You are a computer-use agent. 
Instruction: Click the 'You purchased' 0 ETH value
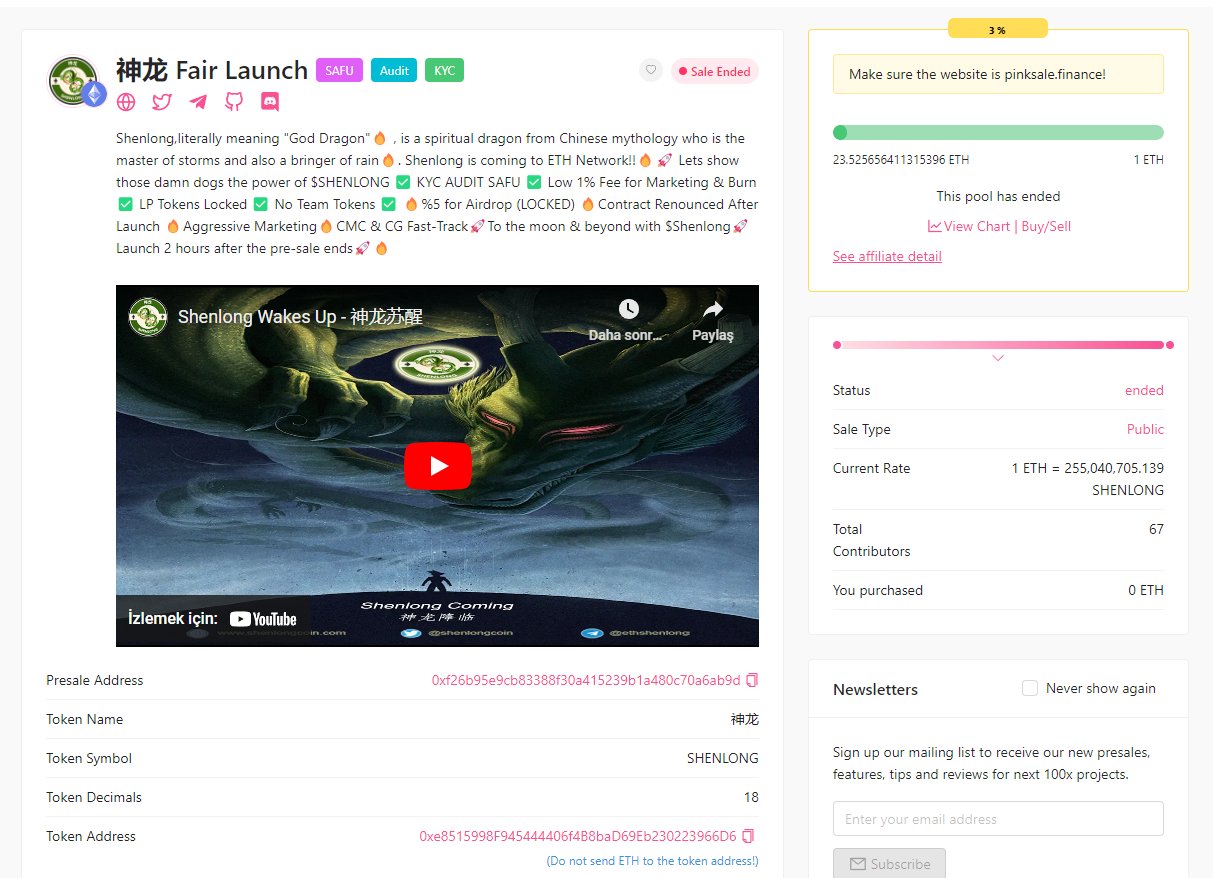[1146, 590]
